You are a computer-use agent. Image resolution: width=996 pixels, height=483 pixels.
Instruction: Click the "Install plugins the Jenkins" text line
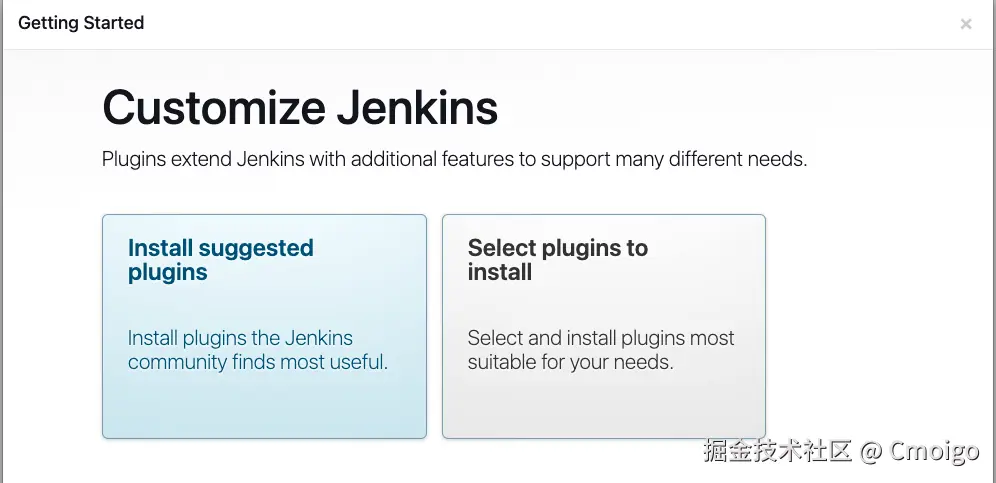240,338
